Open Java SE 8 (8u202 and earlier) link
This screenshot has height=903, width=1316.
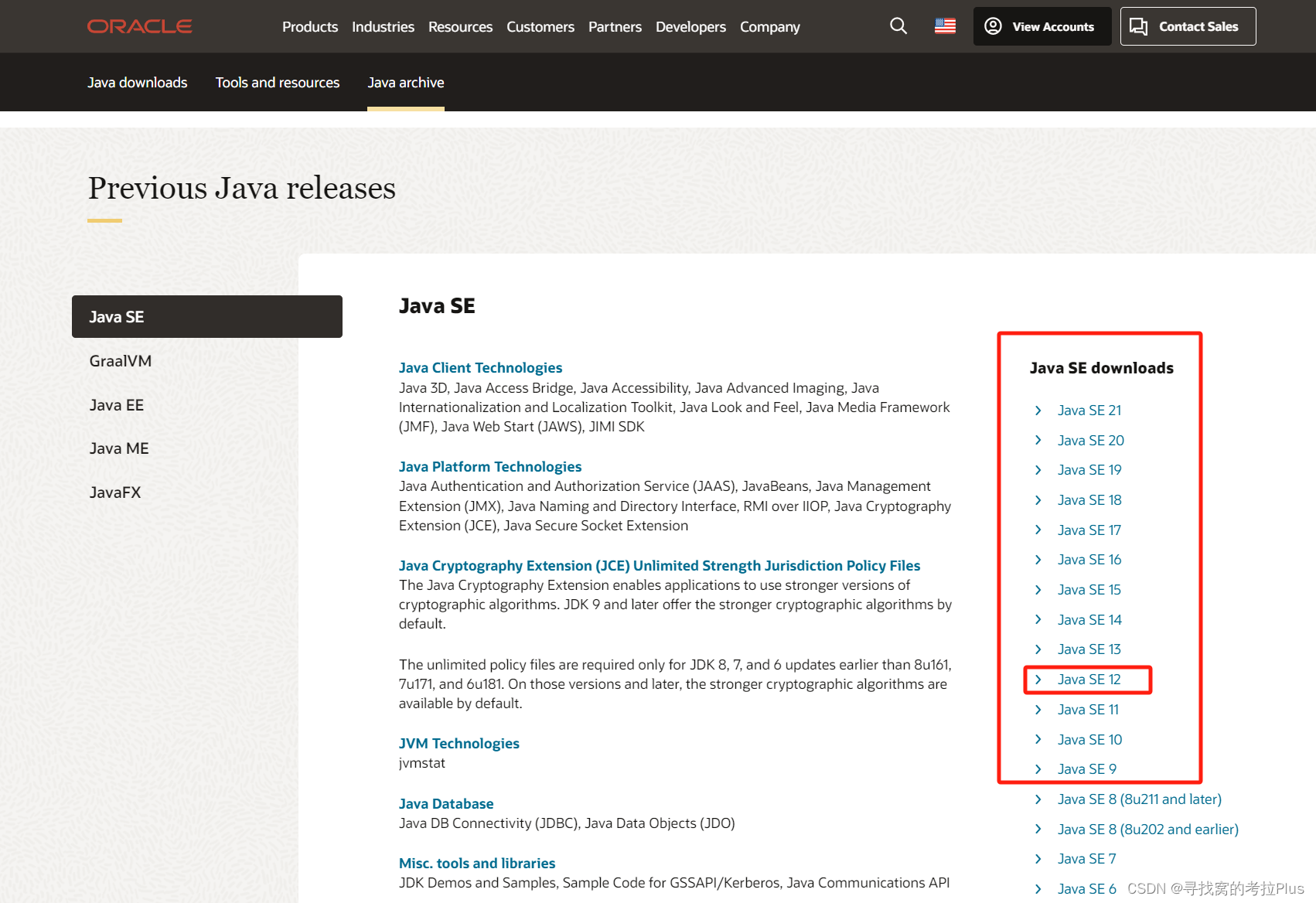coord(1148,830)
